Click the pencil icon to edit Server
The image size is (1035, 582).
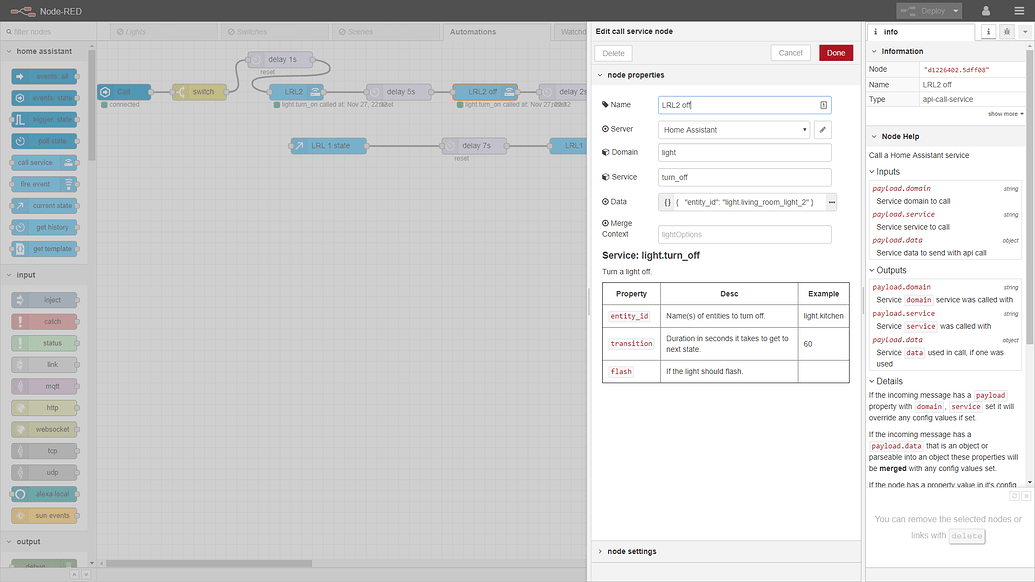tap(823, 129)
